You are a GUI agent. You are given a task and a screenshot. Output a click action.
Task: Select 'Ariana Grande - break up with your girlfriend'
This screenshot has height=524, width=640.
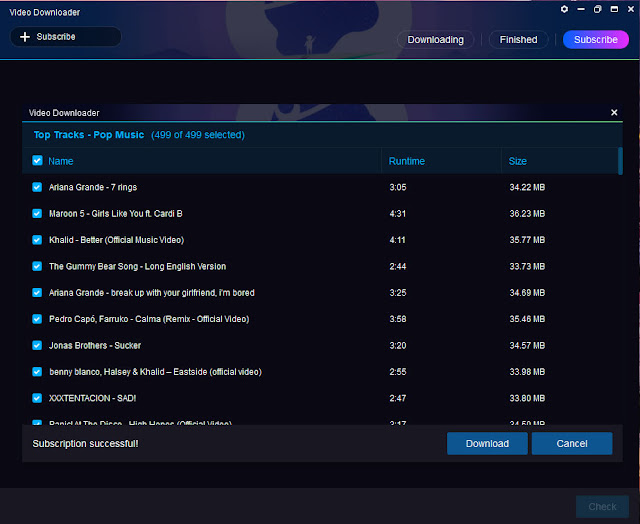(x=152, y=293)
